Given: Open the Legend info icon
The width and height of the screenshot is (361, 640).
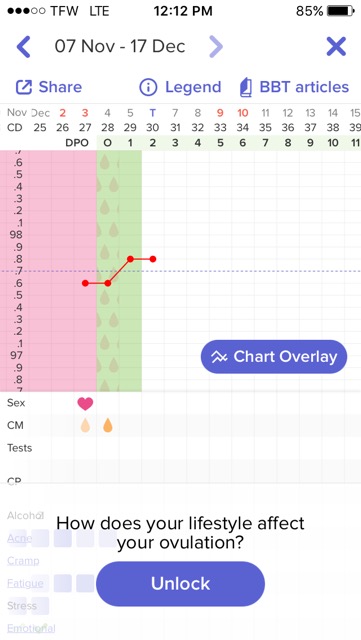Looking at the screenshot, I should click(148, 87).
